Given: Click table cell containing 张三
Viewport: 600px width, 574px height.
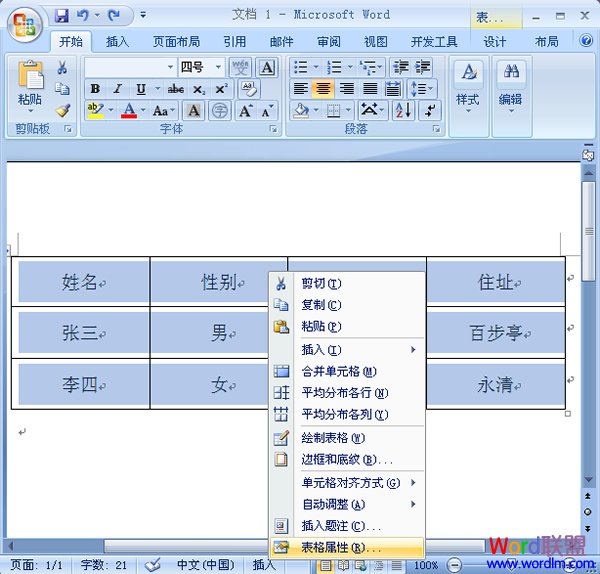Looking at the screenshot, I should tap(81, 333).
